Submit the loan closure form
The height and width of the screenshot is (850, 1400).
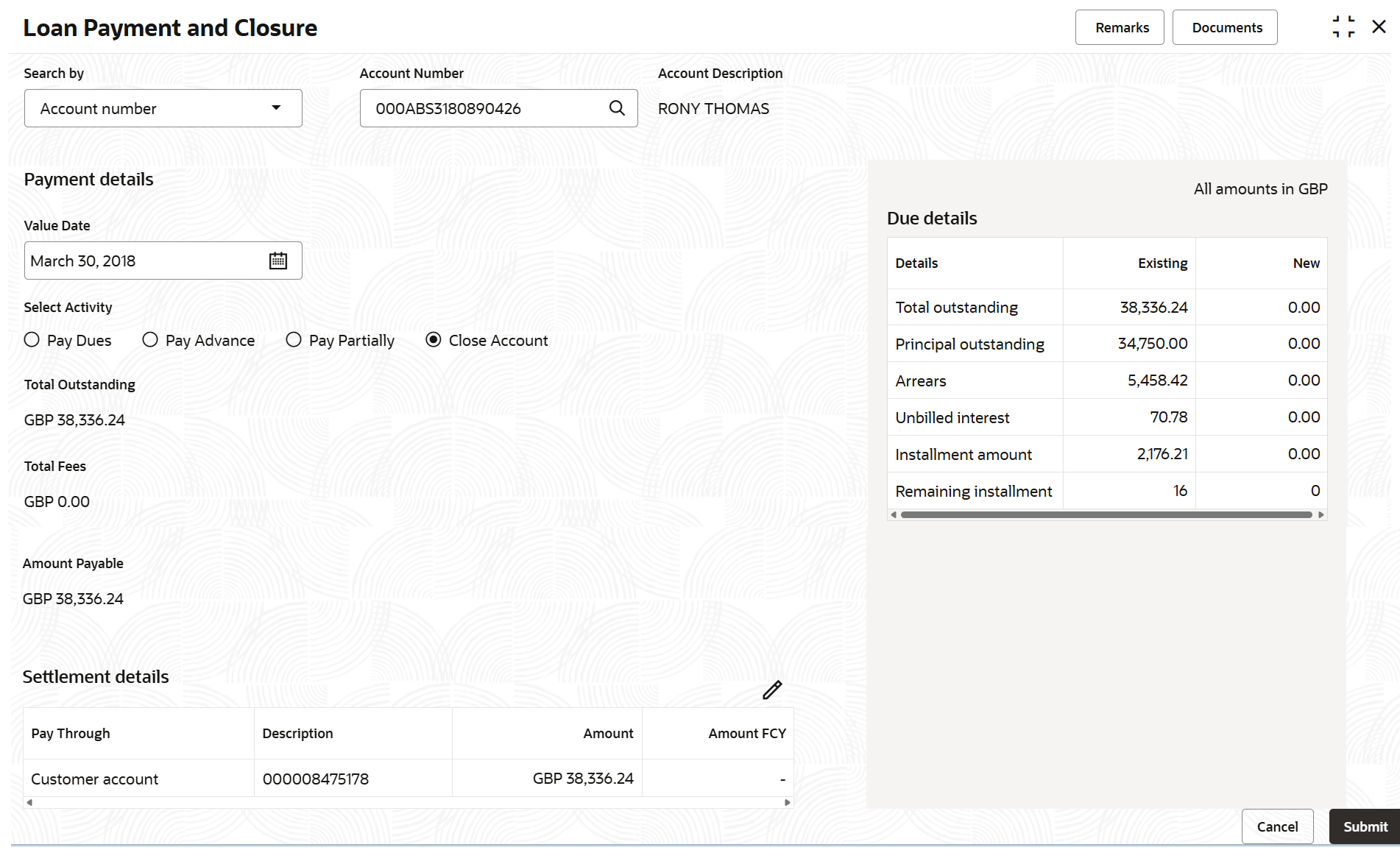[1364, 826]
